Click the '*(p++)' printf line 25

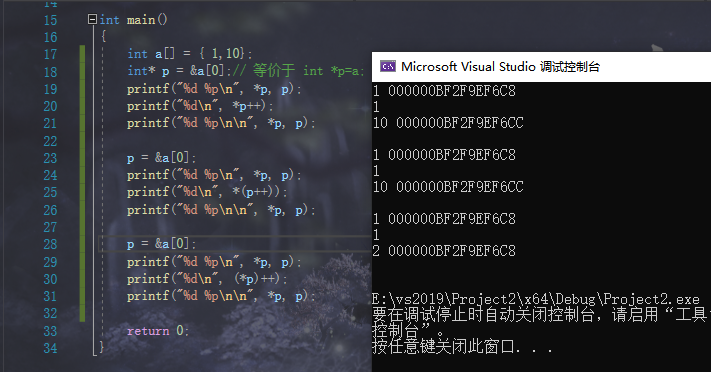207,192
